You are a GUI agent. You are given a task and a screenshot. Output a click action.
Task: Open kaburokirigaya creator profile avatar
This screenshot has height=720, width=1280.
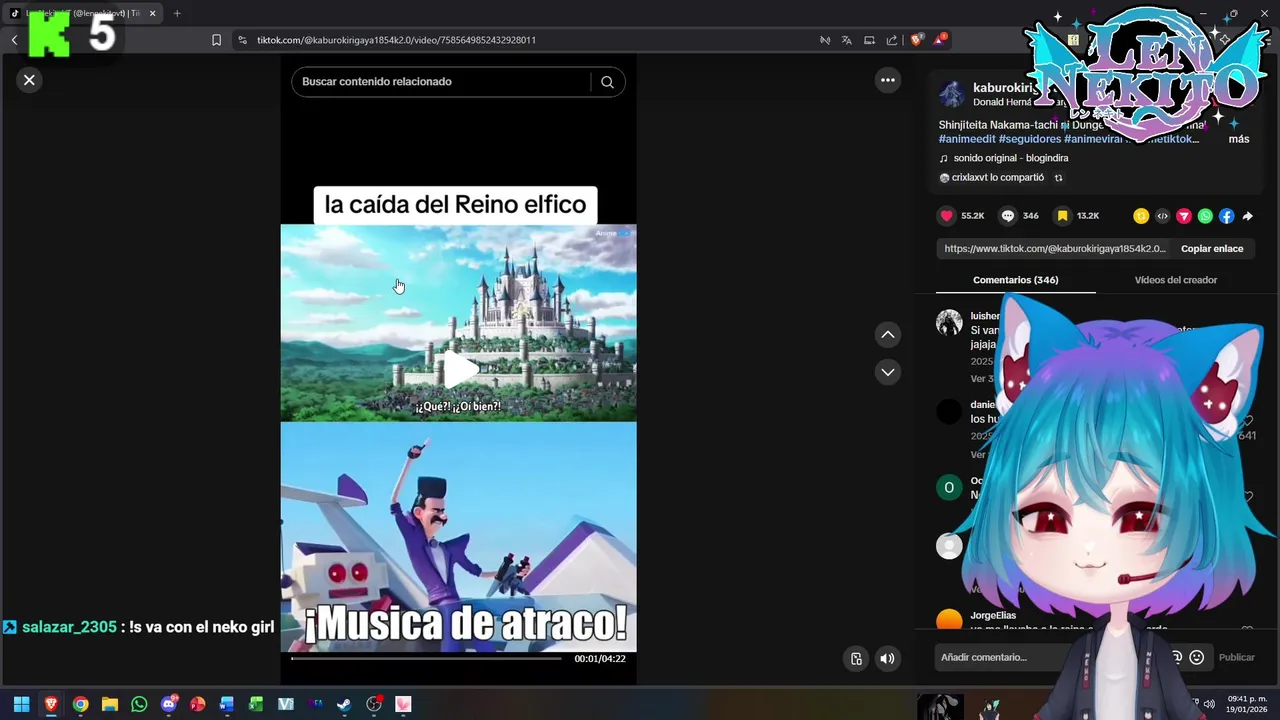(951, 95)
